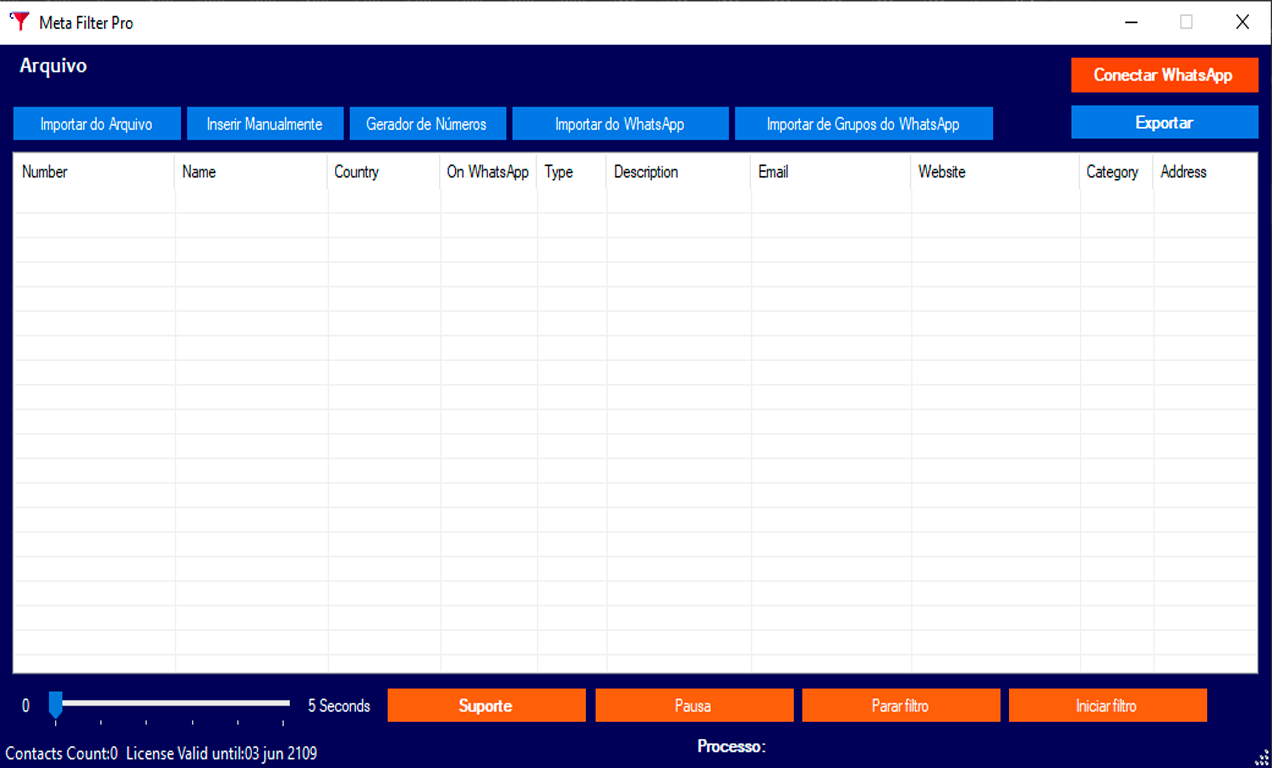Viewport: 1272px width, 768px height.
Task: Click Conectar WhatsApp button
Action: point(1164,75)
